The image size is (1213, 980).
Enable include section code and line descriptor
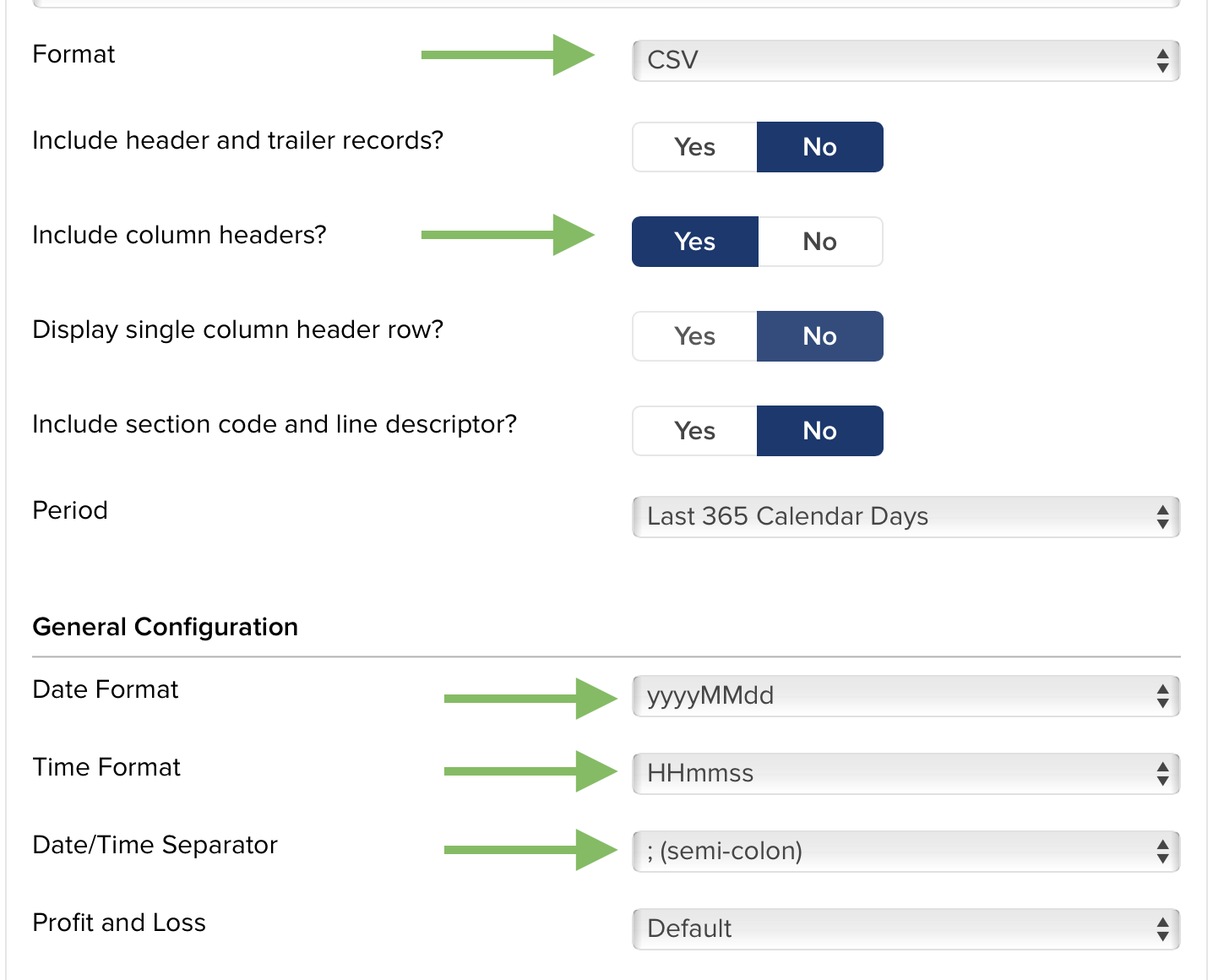pos(694,431)
